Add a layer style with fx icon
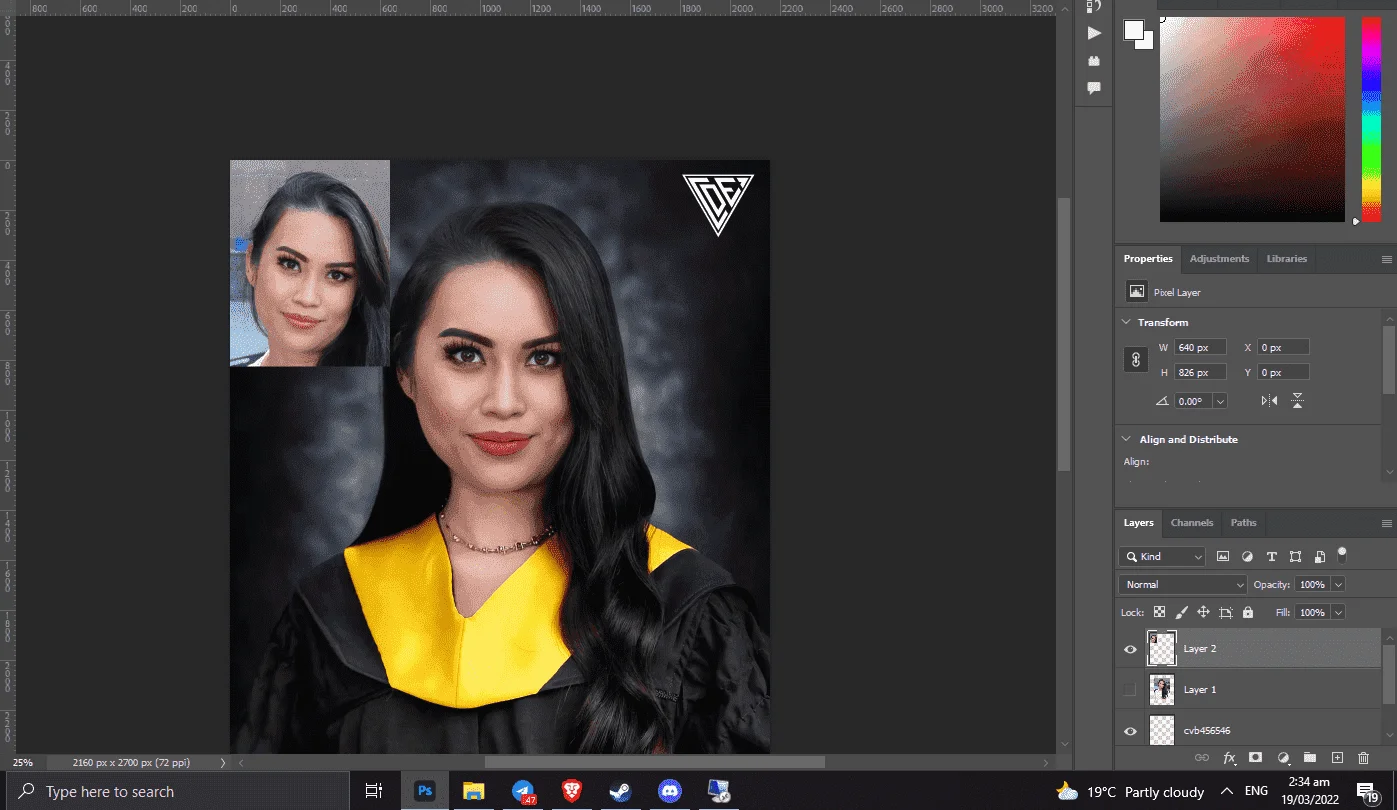This screenshot has height=810, width=1397. (x=1229, y=758)
